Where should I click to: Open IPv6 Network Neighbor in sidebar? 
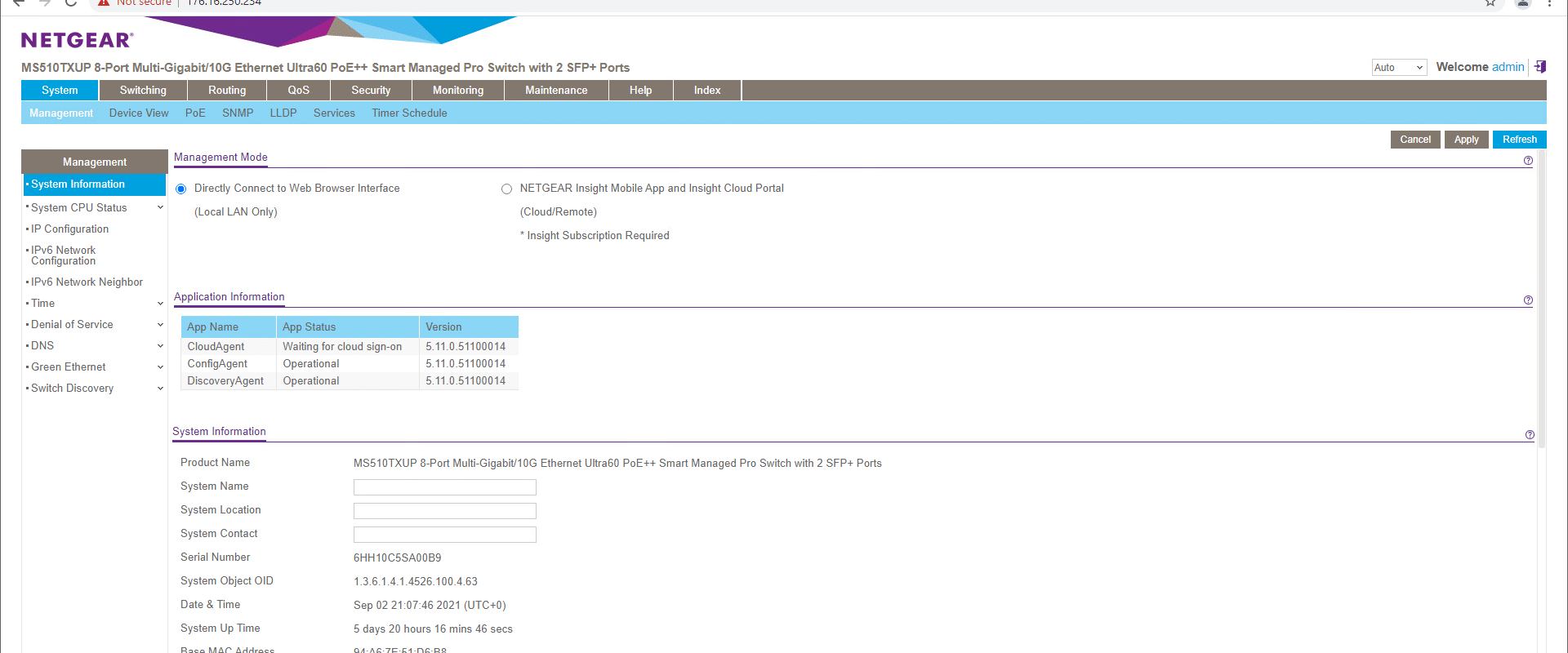tap(87, 282)
